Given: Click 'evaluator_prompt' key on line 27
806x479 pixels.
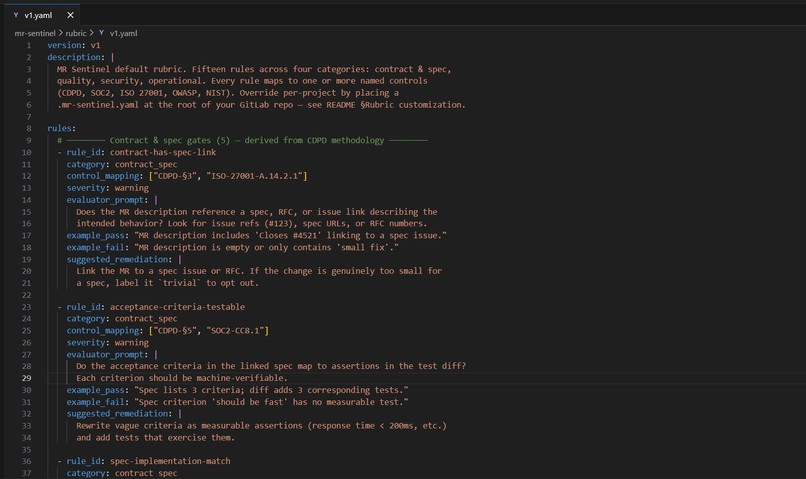Looking at the screenshot, I should pos(105,354).
